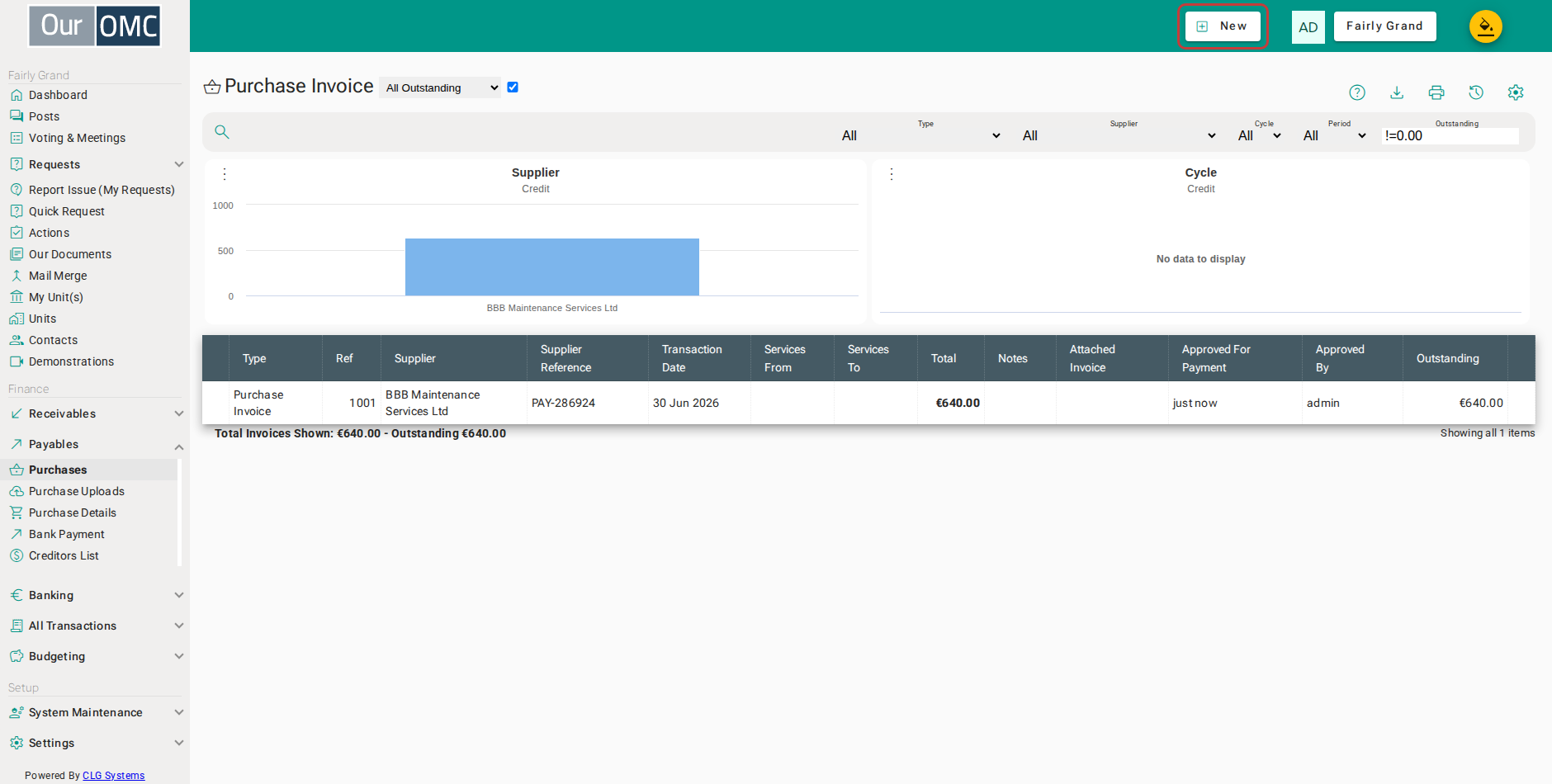Open Voting & Meetings page
This screenshot has width=1552, height=784.
pos(77,138)
